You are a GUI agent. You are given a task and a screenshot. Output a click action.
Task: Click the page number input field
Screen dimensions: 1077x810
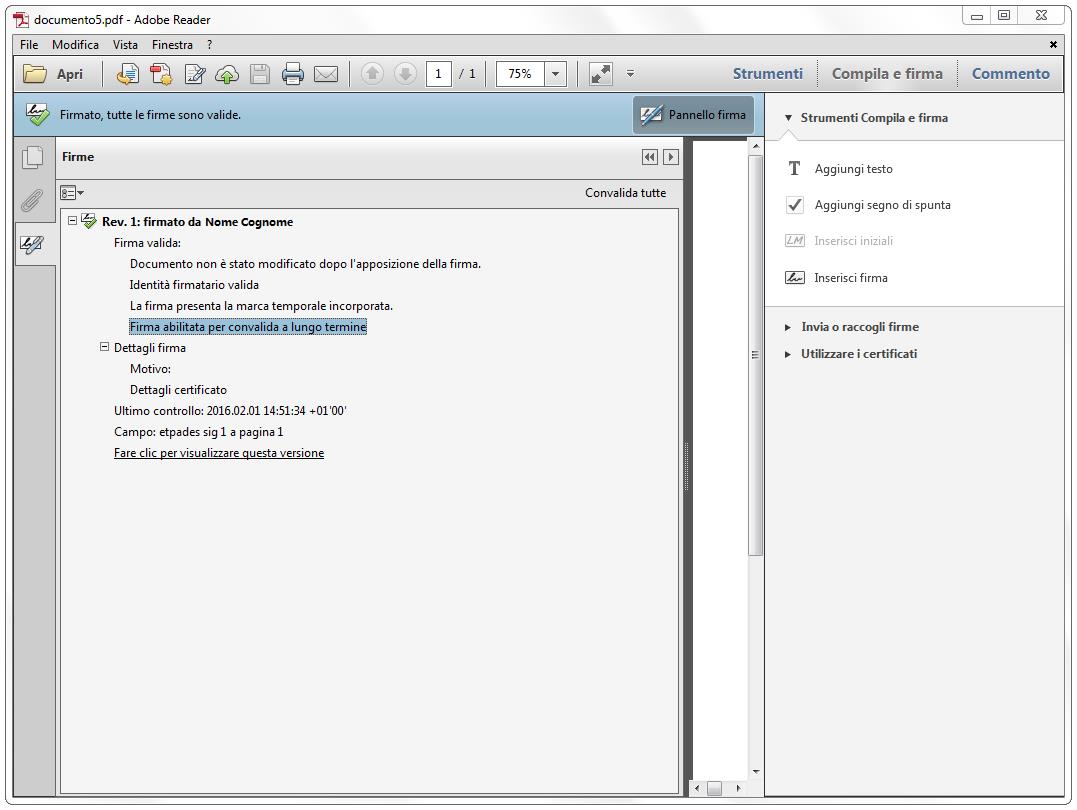(438, 74)
